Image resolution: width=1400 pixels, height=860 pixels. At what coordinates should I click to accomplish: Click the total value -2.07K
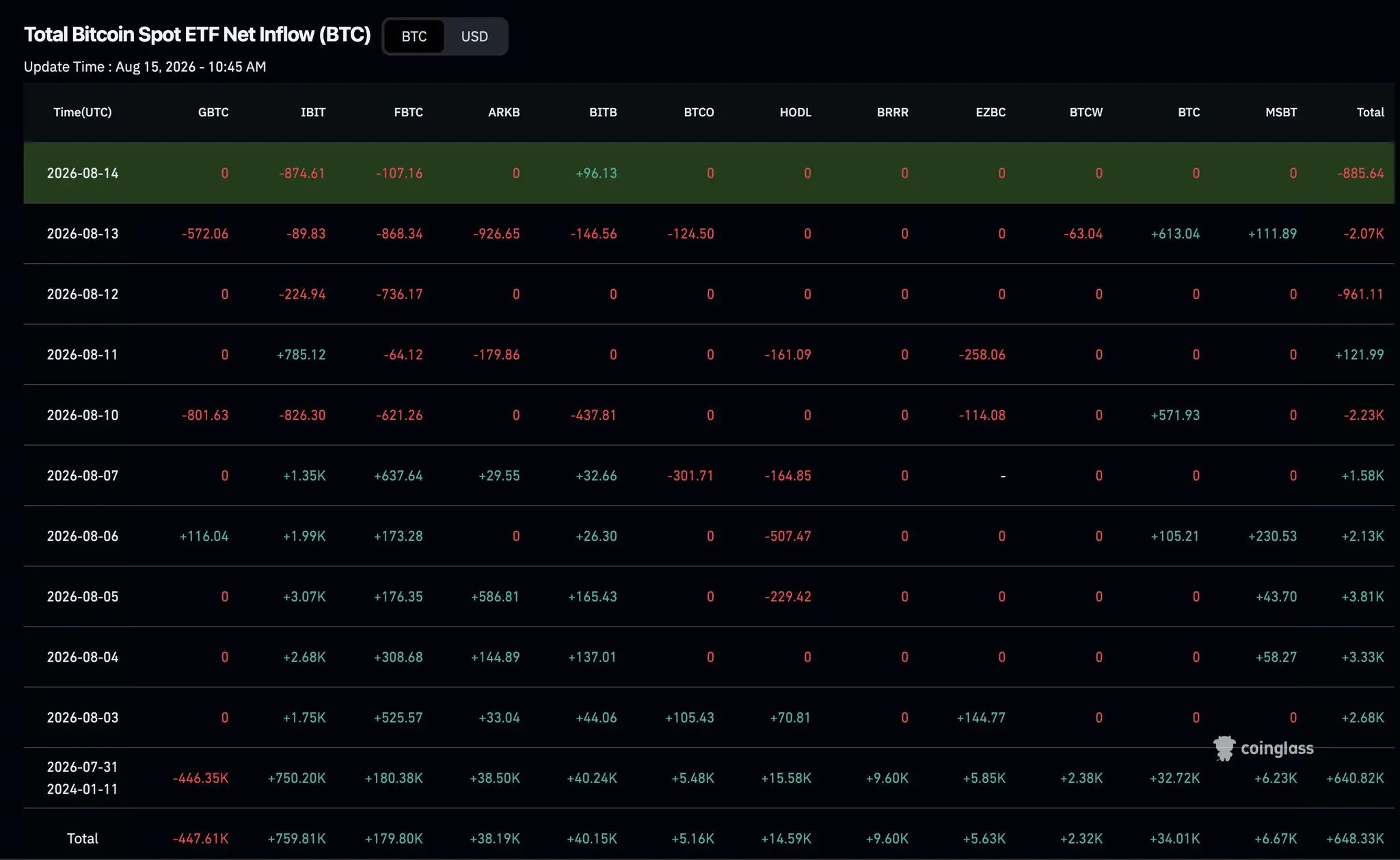point(1364,234)
